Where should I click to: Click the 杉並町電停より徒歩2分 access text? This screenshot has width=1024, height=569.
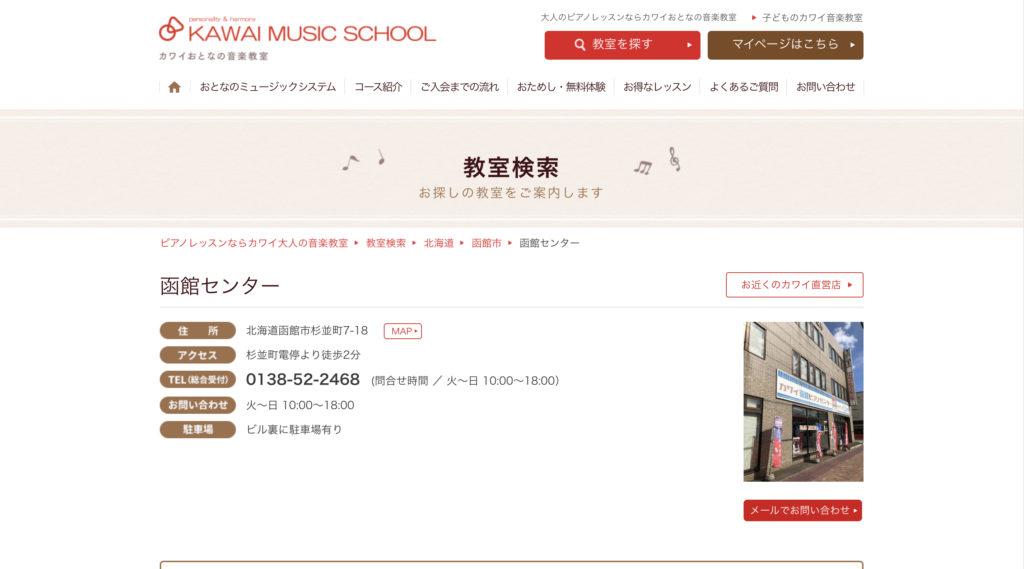(x=303, y=355)
